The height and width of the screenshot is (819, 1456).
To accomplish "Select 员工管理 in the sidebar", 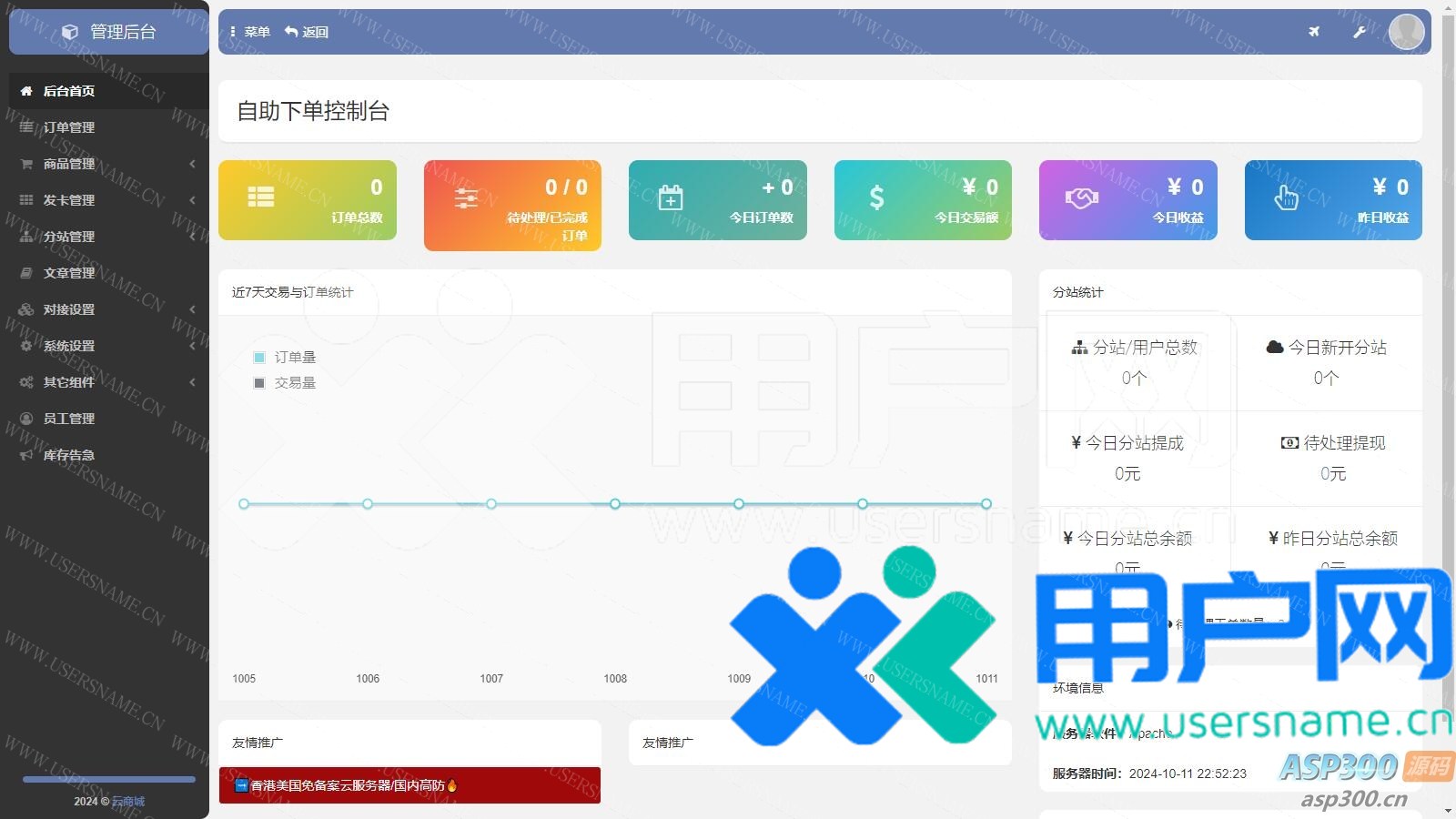I will (x=69, y=419).
